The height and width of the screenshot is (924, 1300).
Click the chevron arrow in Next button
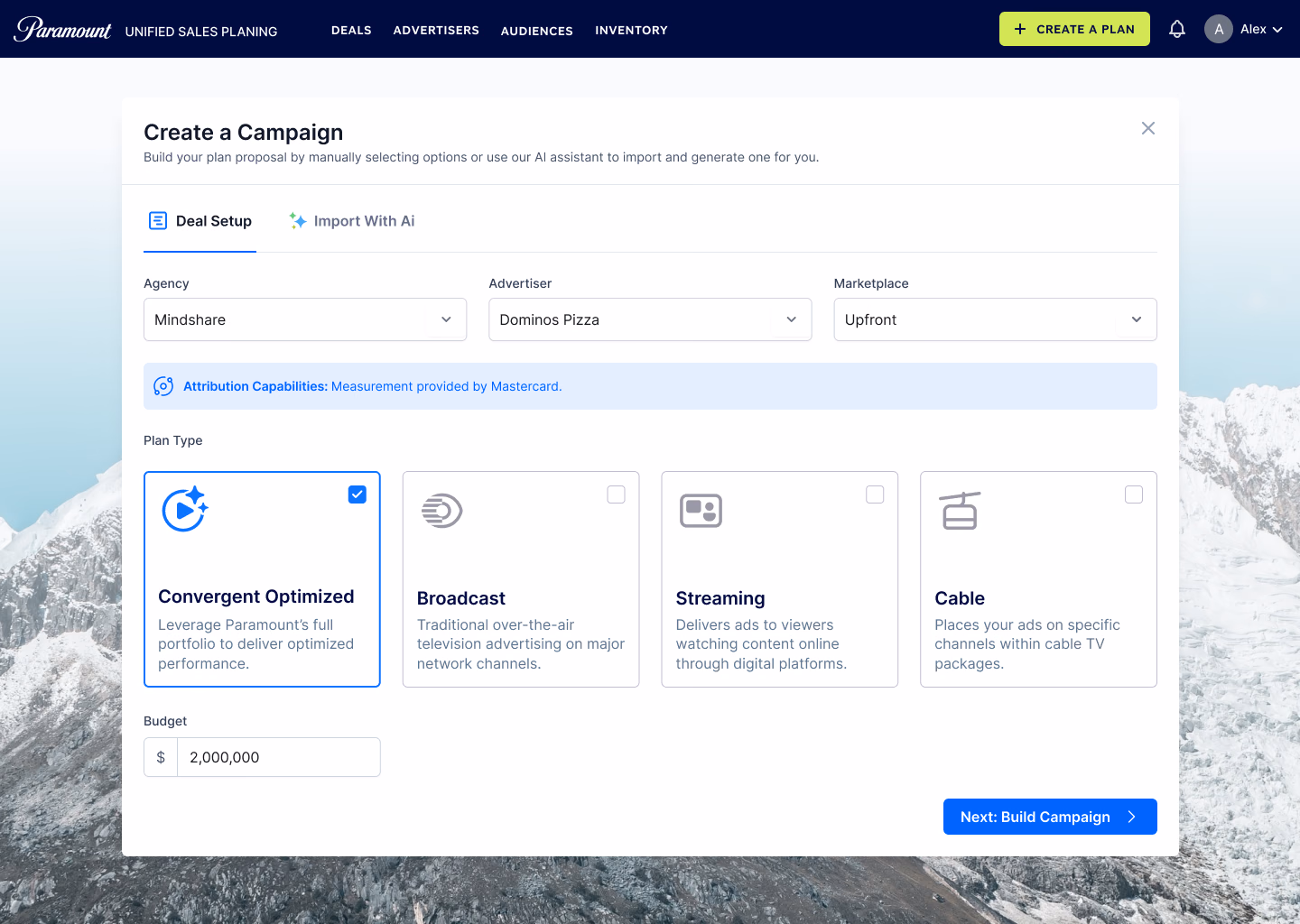coord(1131,817)
